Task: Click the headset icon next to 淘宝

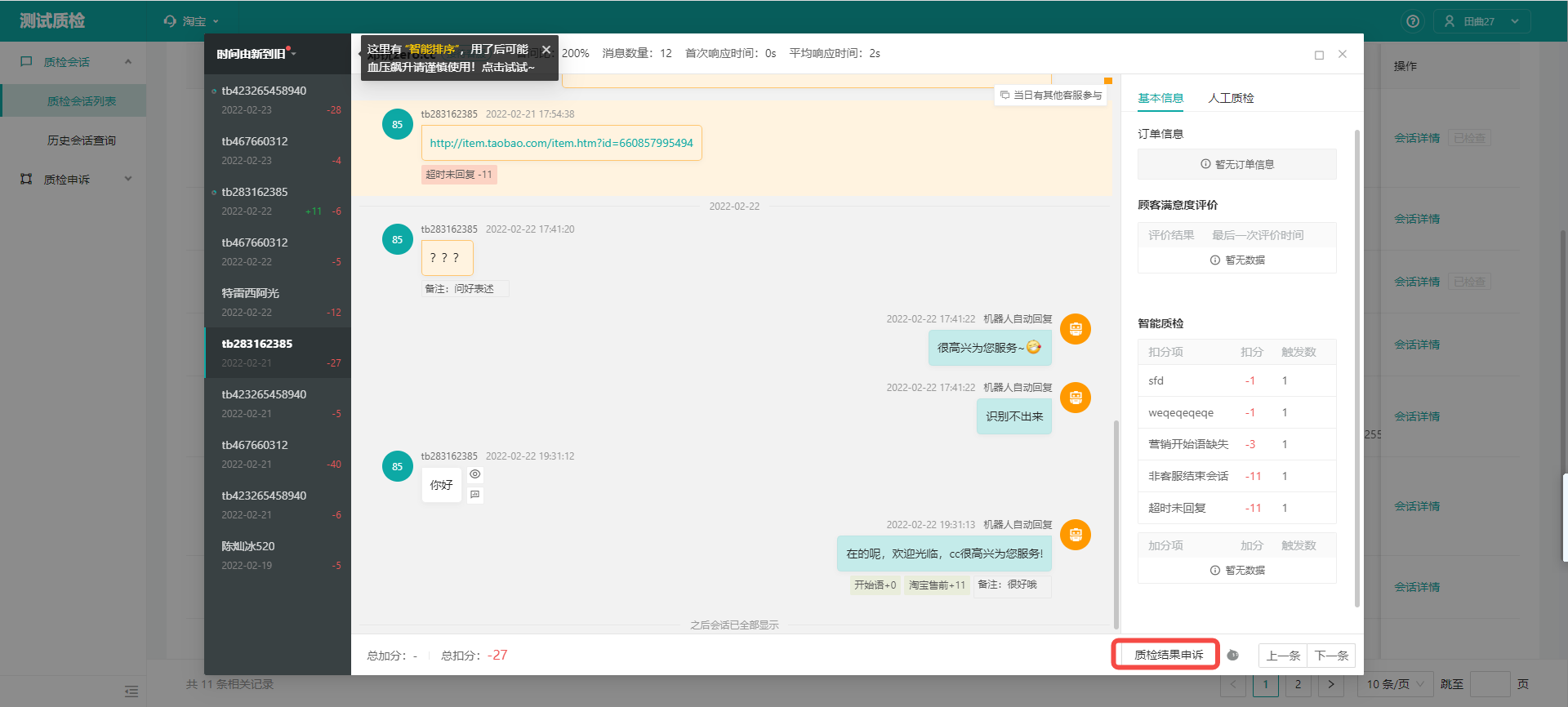Action: 170,21
